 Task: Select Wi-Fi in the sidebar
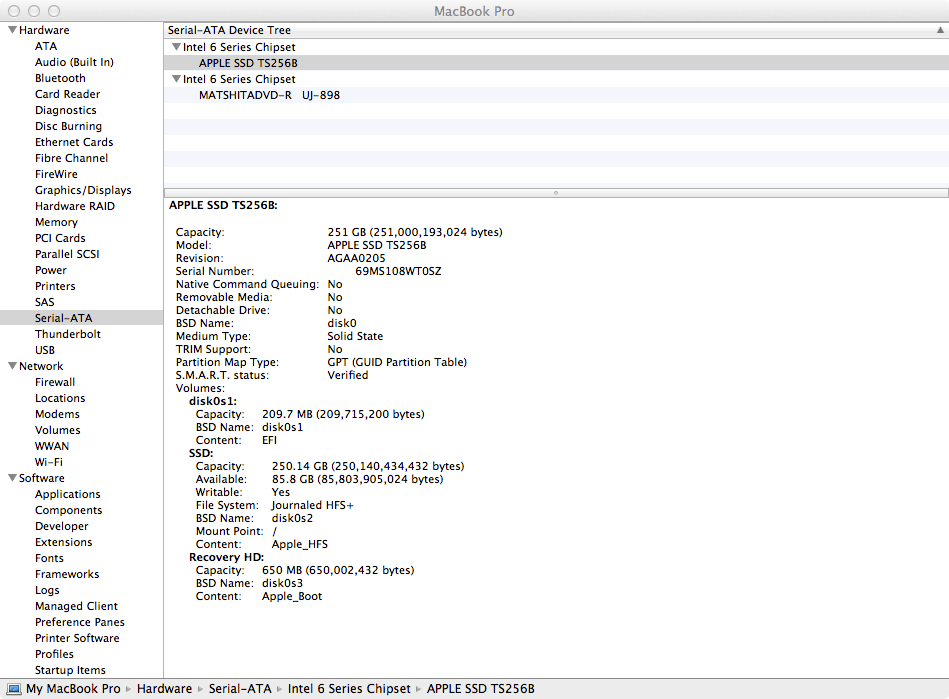48,462
